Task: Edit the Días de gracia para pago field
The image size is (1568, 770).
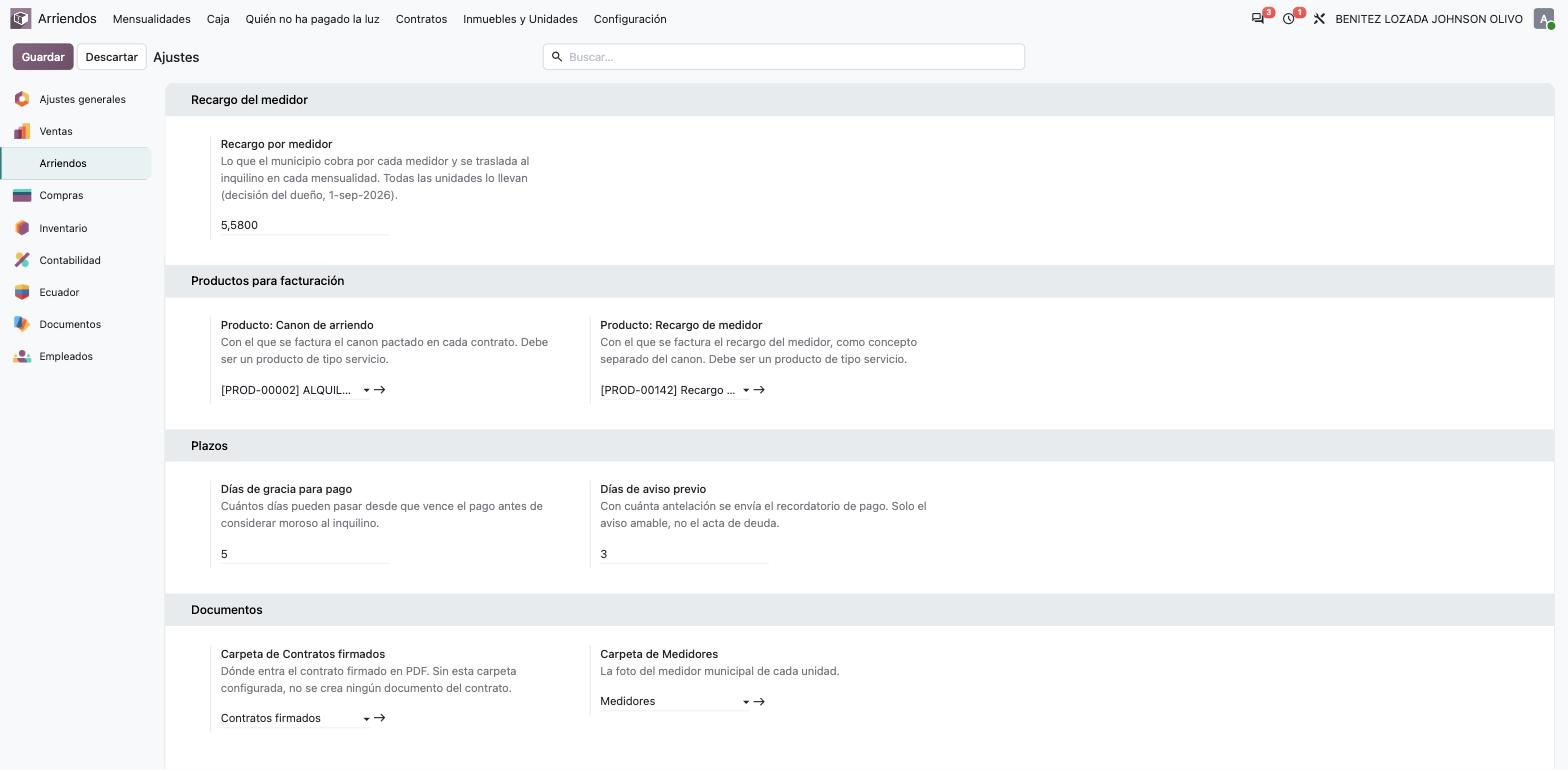Action: click(304, 554)
